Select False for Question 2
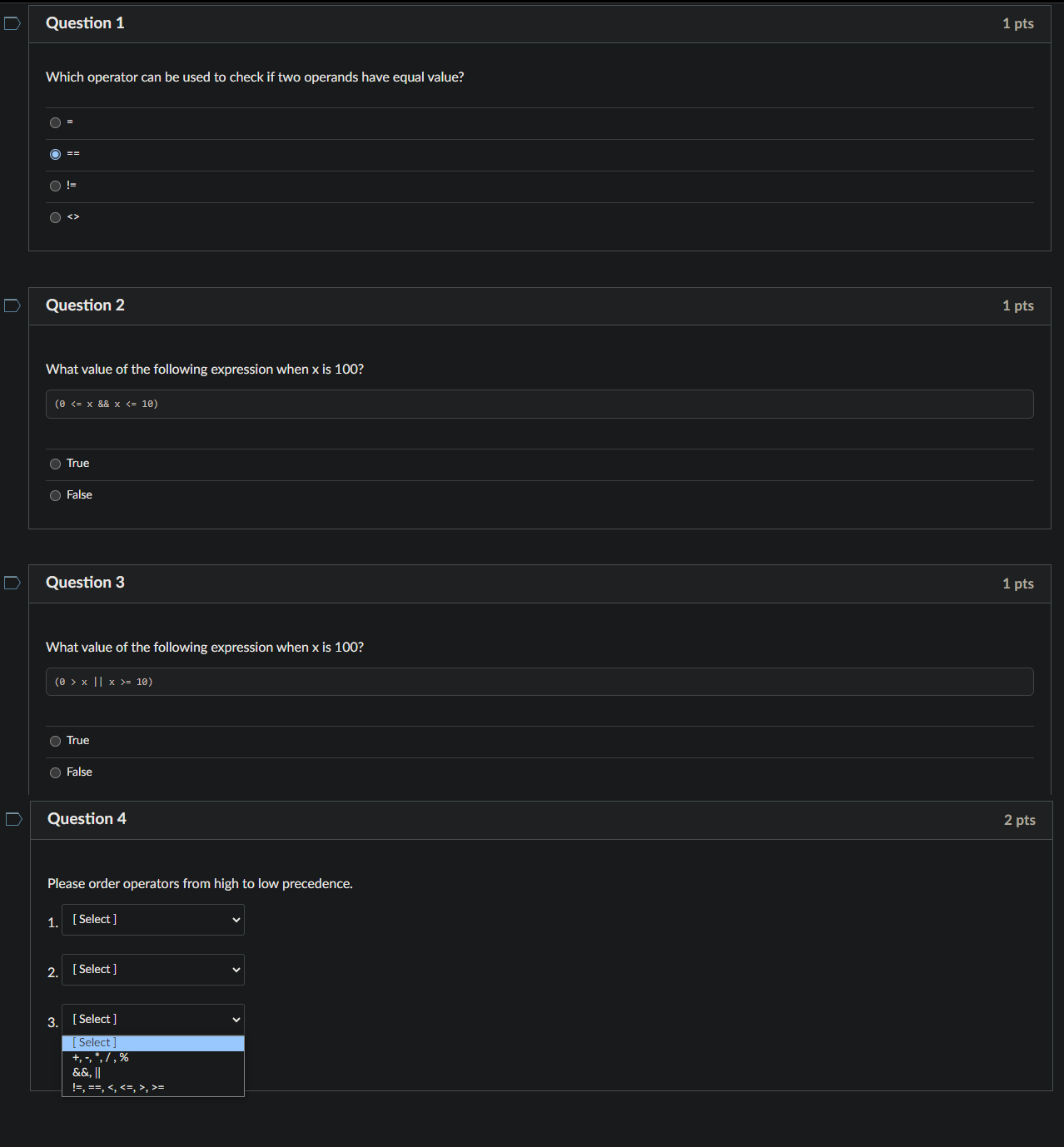1064x1147 pixels. tap(55, 495)
